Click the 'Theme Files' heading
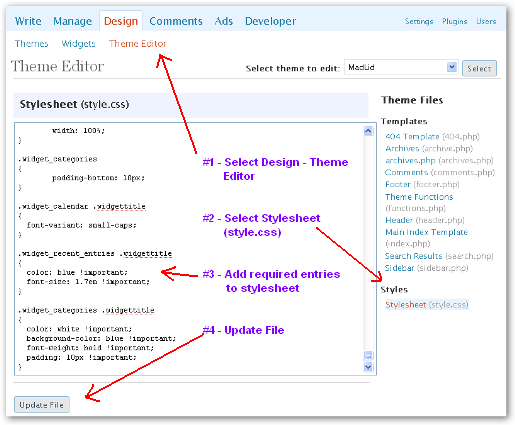515x425 pixels. coord(412,100)
